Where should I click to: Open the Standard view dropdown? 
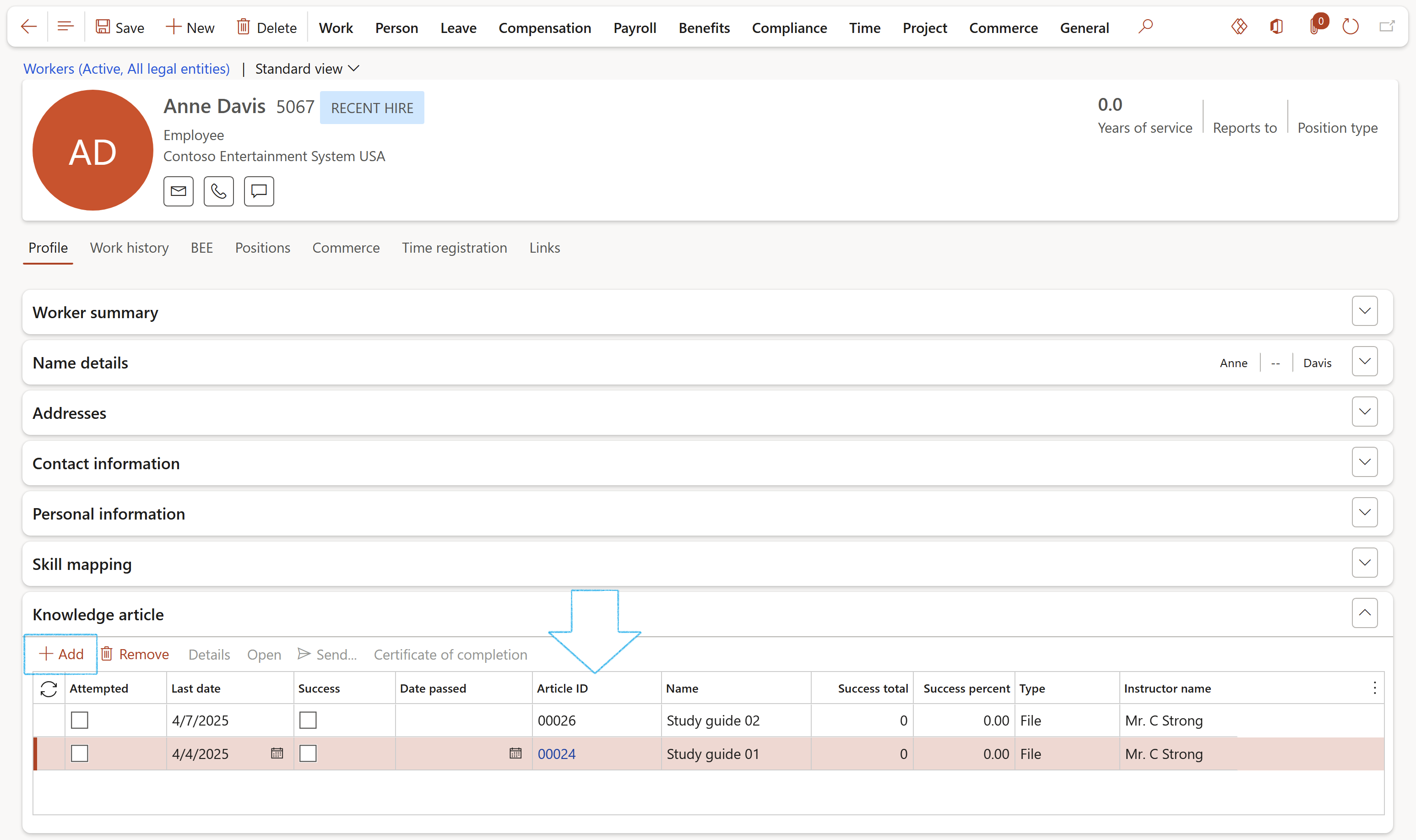[x=307, y=69]
